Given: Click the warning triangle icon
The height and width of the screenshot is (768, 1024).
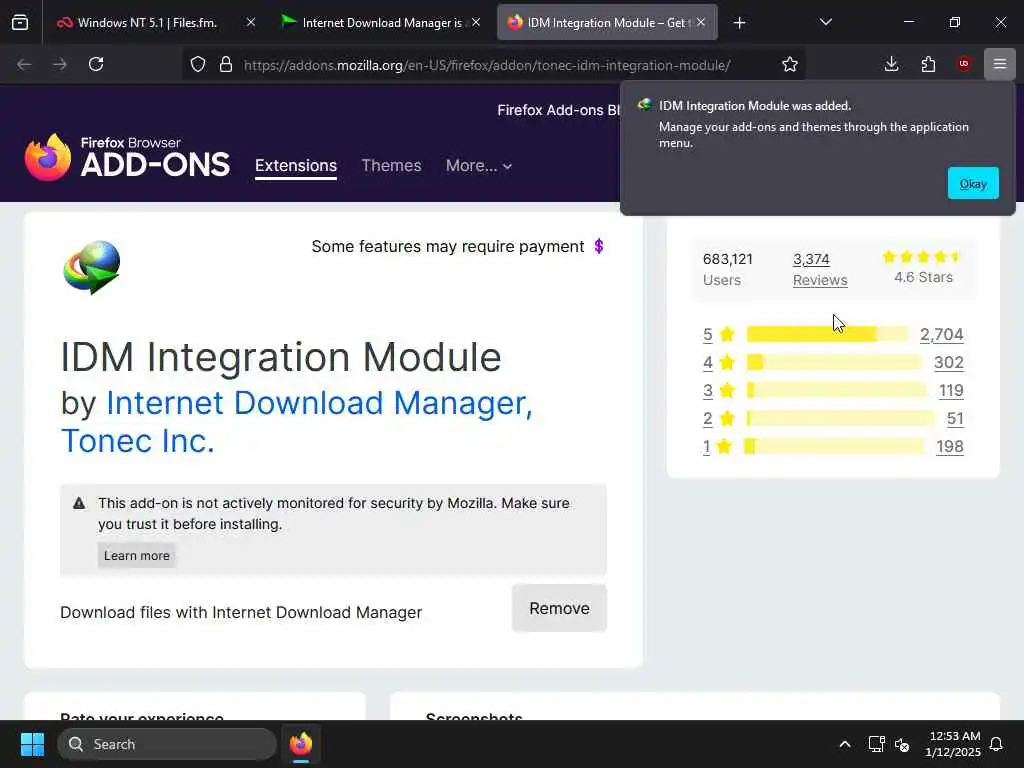Looking at the screenshot, I should pyautogui.click(x=79, y=503).
